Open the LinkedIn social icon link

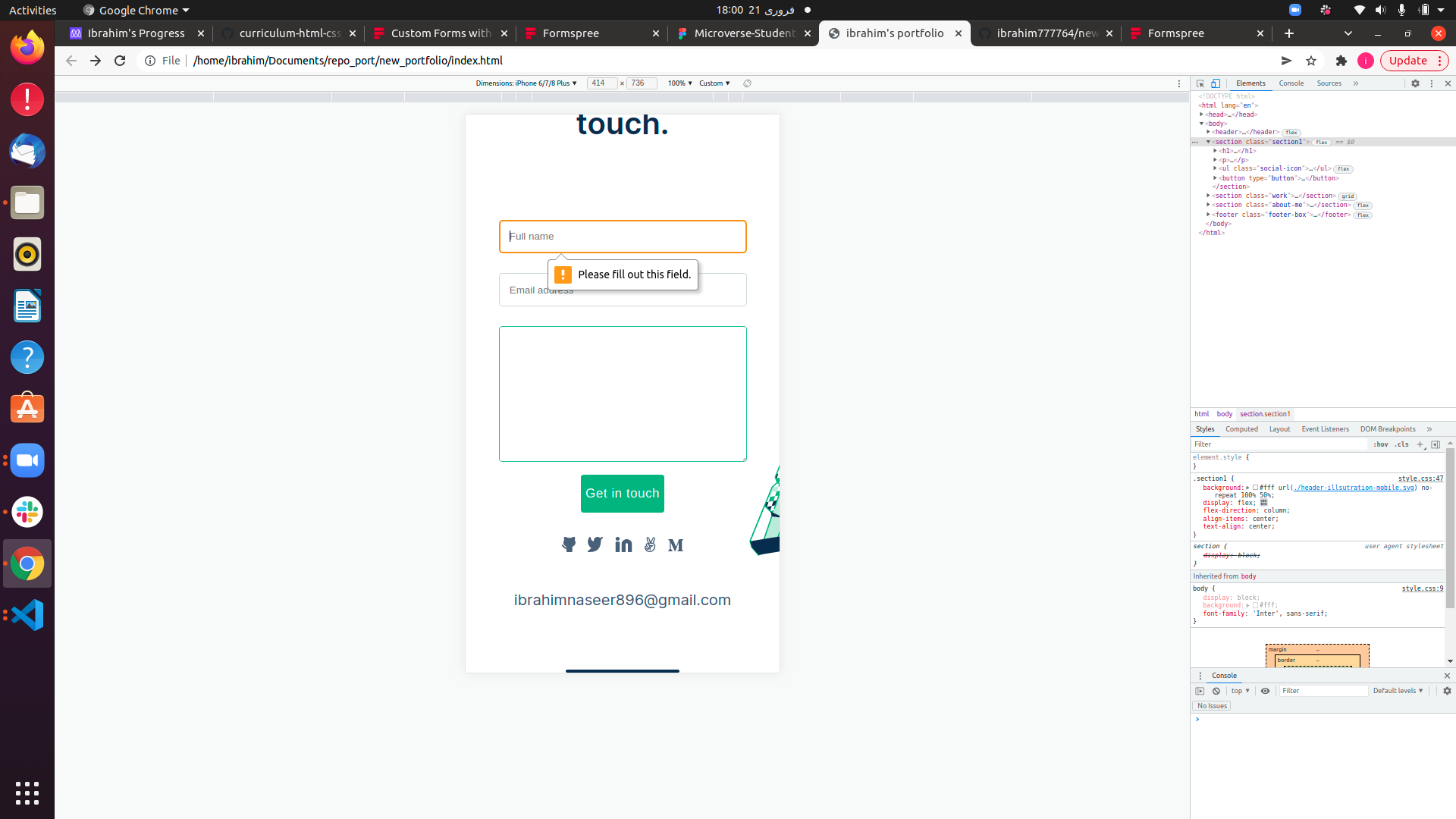623,544
